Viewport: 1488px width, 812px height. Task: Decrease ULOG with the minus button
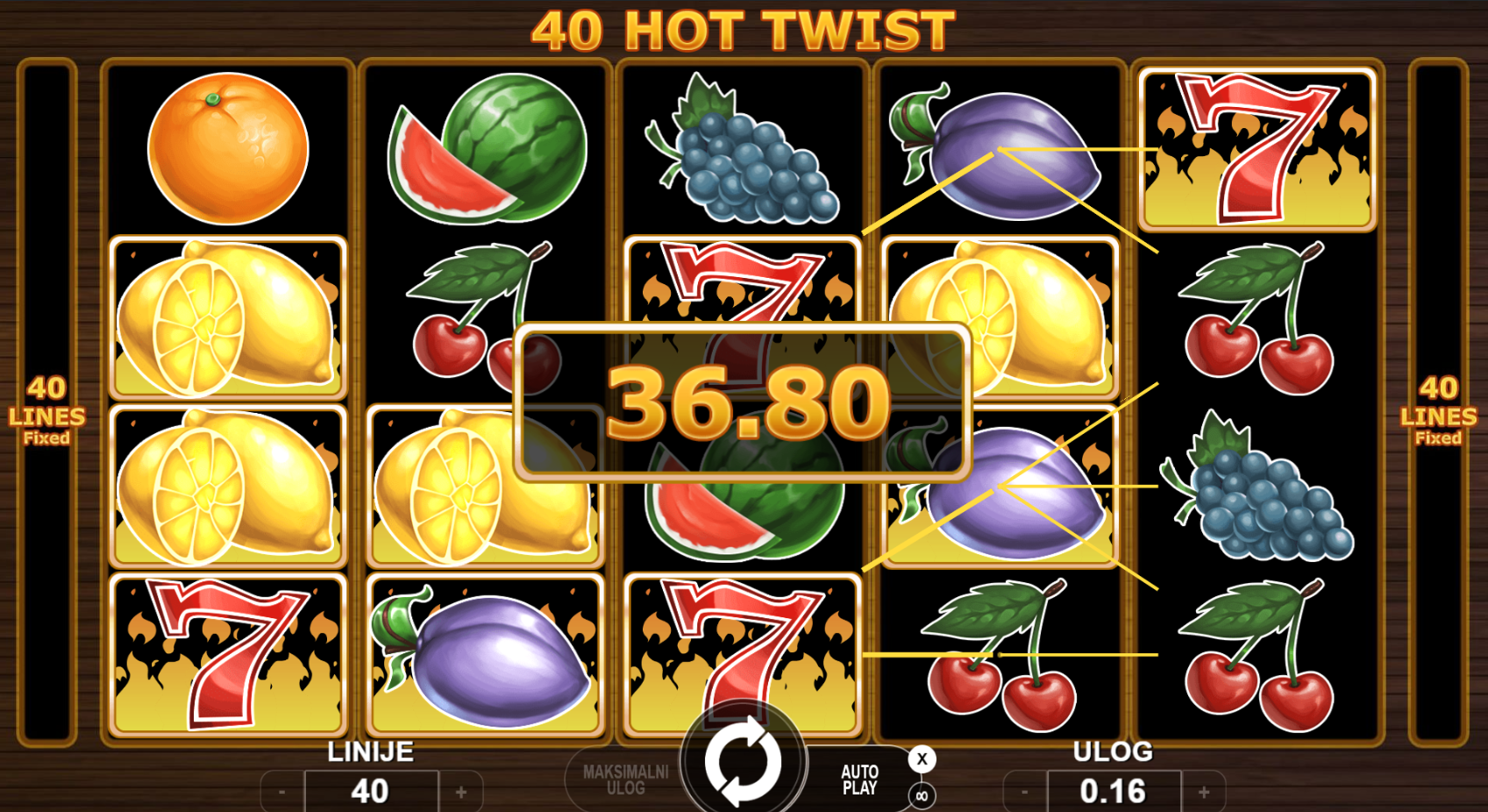[1024, 792]
